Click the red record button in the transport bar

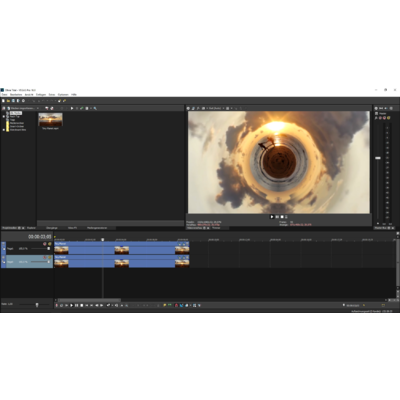tap(57, 305)
